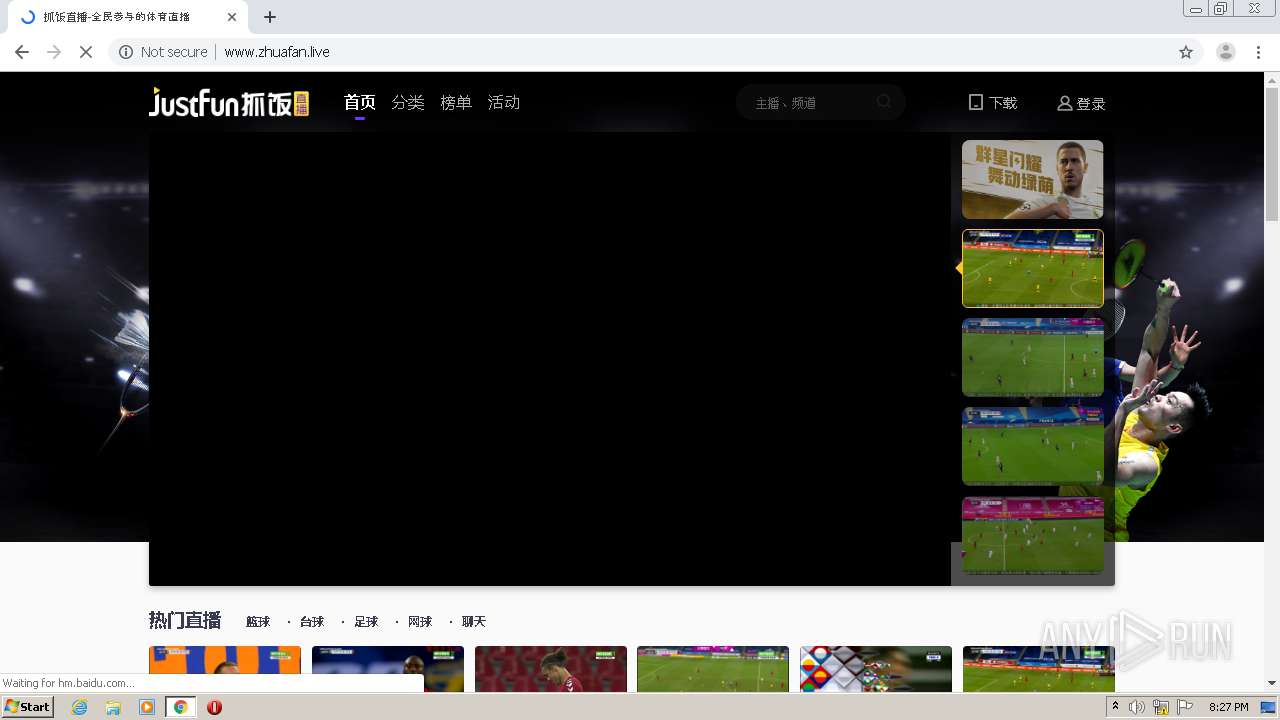This screenshot has height=720, width=1280.
Task: Click the 下载 download link
Action: 993,103
